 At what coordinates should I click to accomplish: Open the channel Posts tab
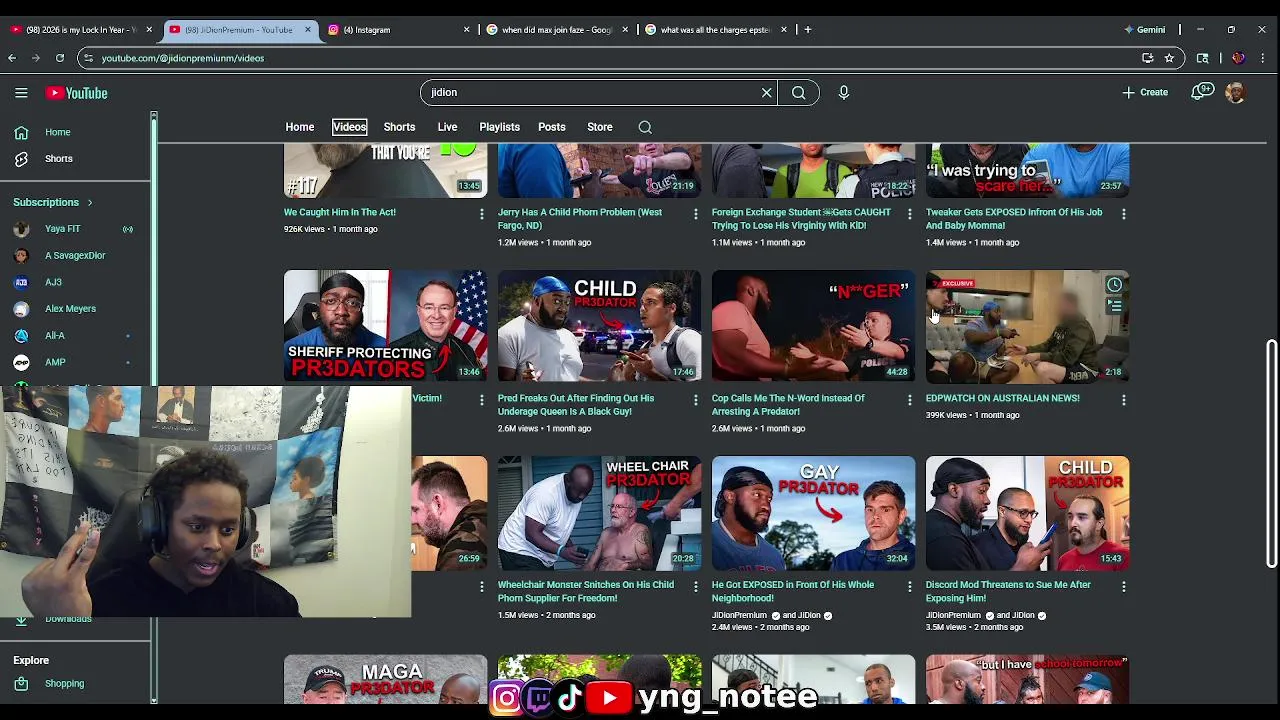(x=552, y=127)
